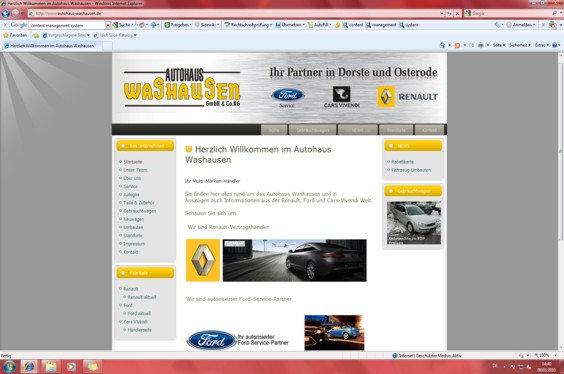The image size is (564, 374).
Task: Open Windows Media Player taskbar icon
Action: coord(71,367)
